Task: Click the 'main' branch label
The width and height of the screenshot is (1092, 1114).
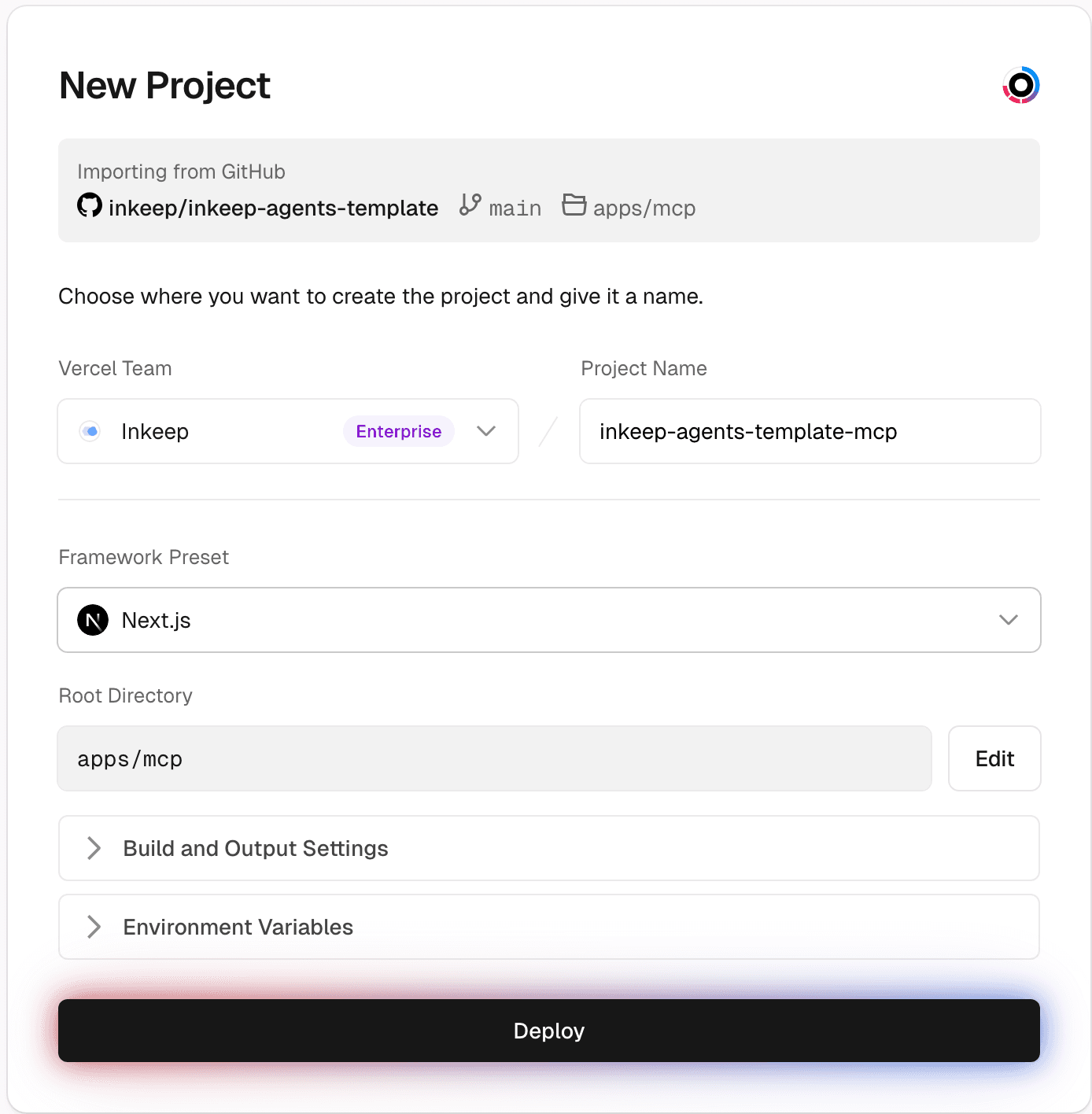Action: [515, 207]
